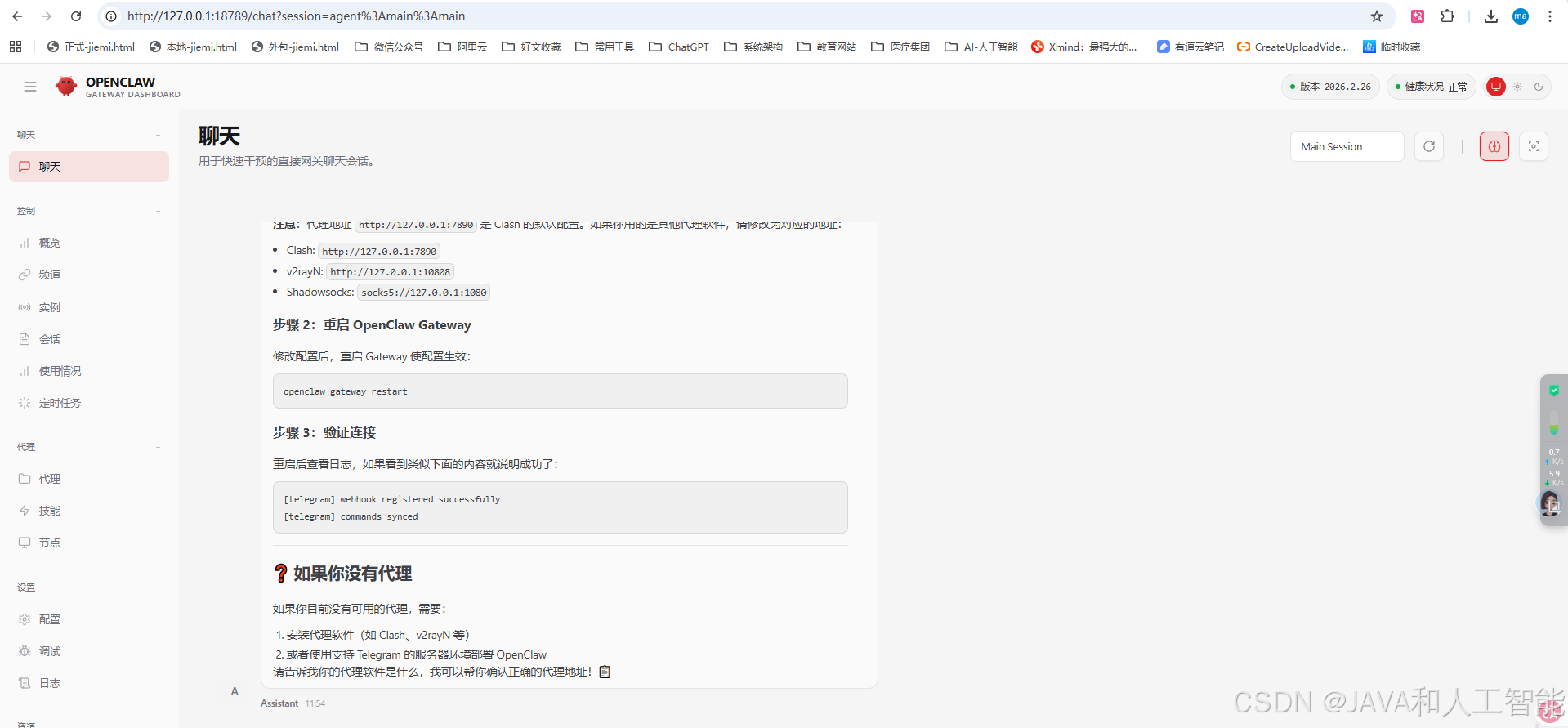
Task: Open the ChatGPT bookmark folder
Action: click(679, 47)
